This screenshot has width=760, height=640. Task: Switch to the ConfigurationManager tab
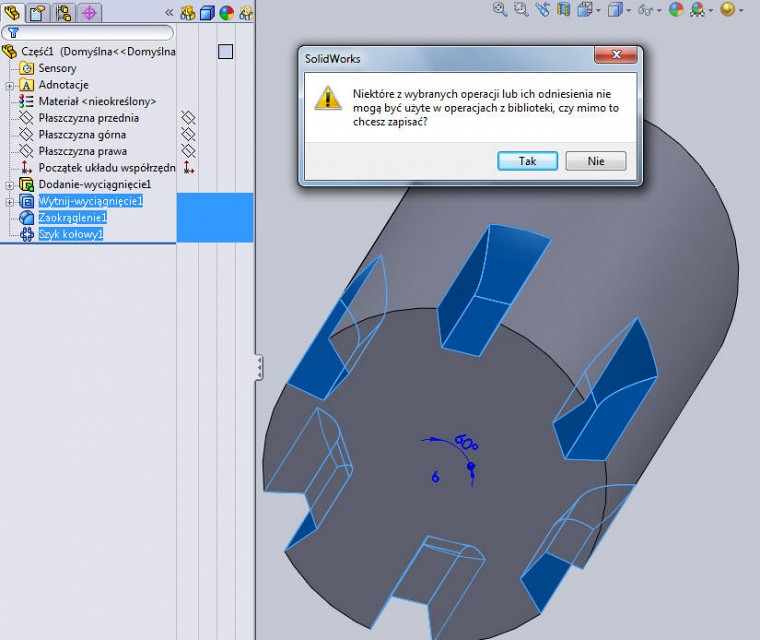[63, 13]
